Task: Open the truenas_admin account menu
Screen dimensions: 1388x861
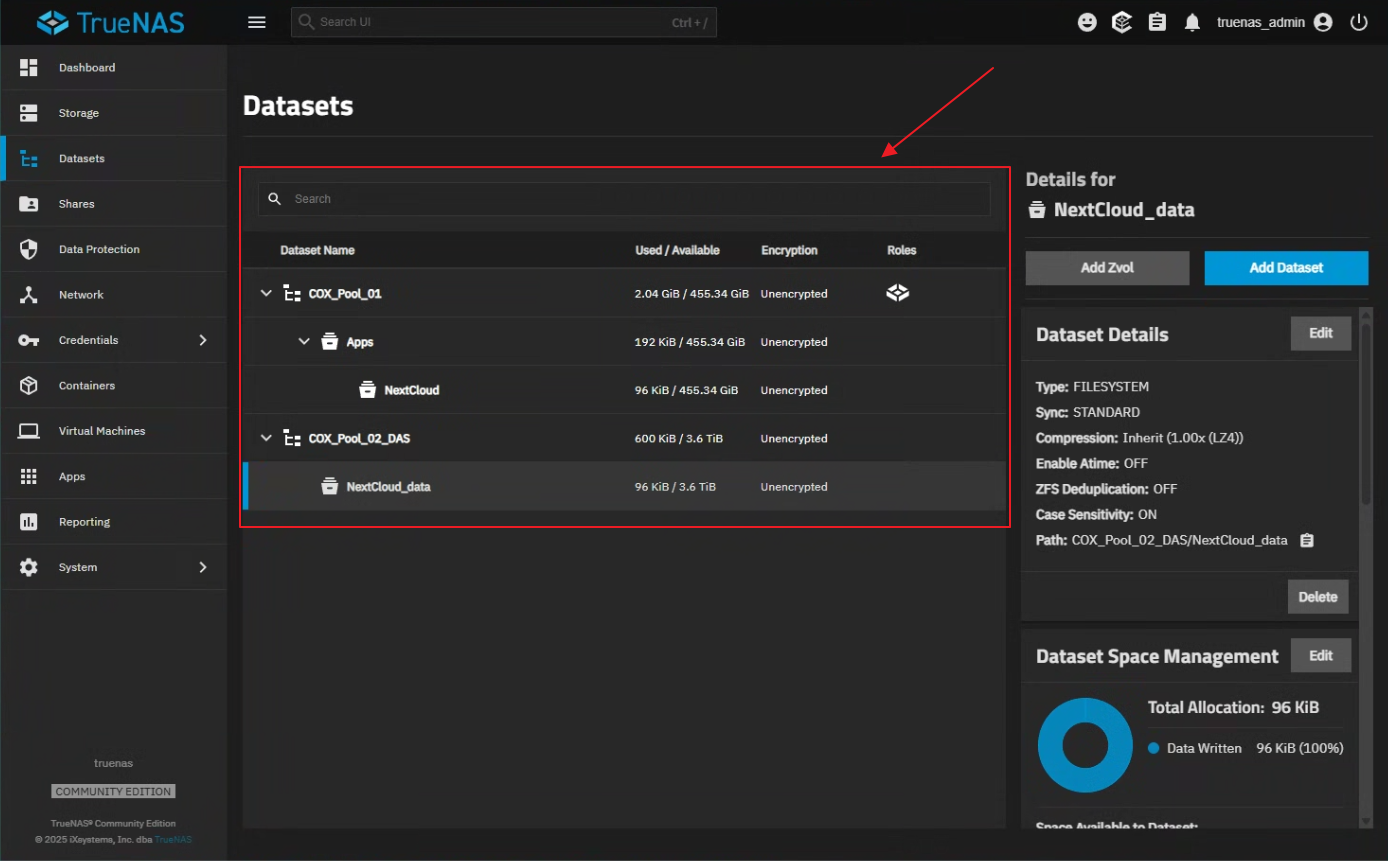Action: point(1274,22)
